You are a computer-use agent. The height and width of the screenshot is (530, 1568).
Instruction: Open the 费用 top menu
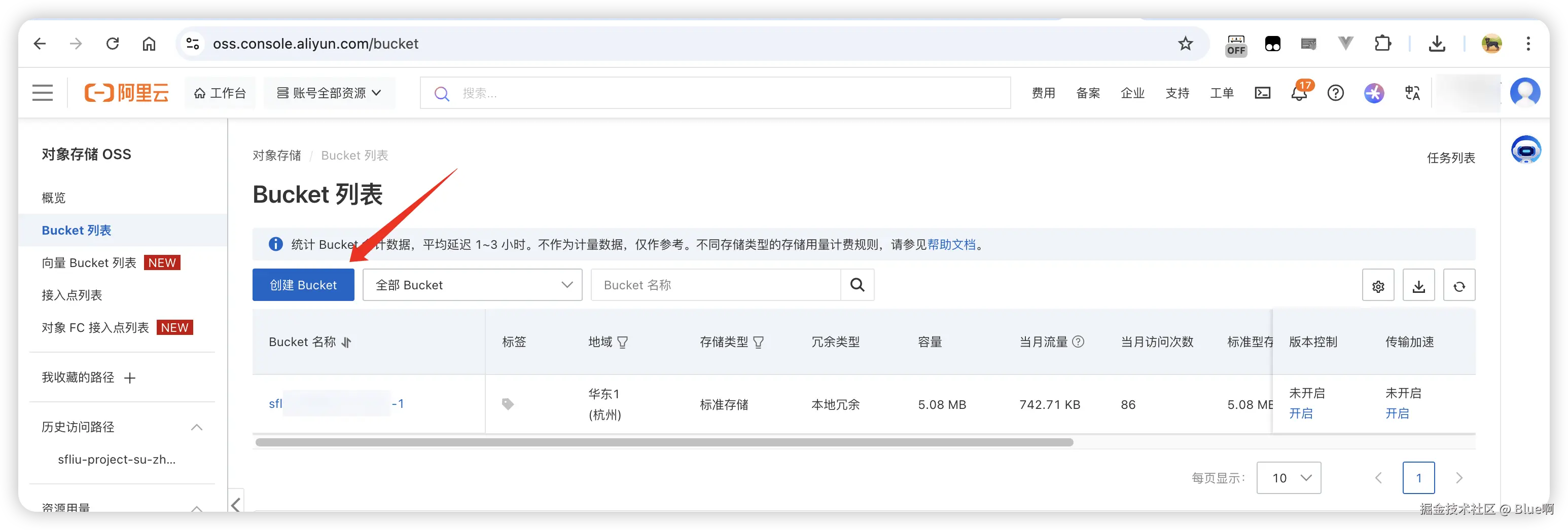[1043, 93]
